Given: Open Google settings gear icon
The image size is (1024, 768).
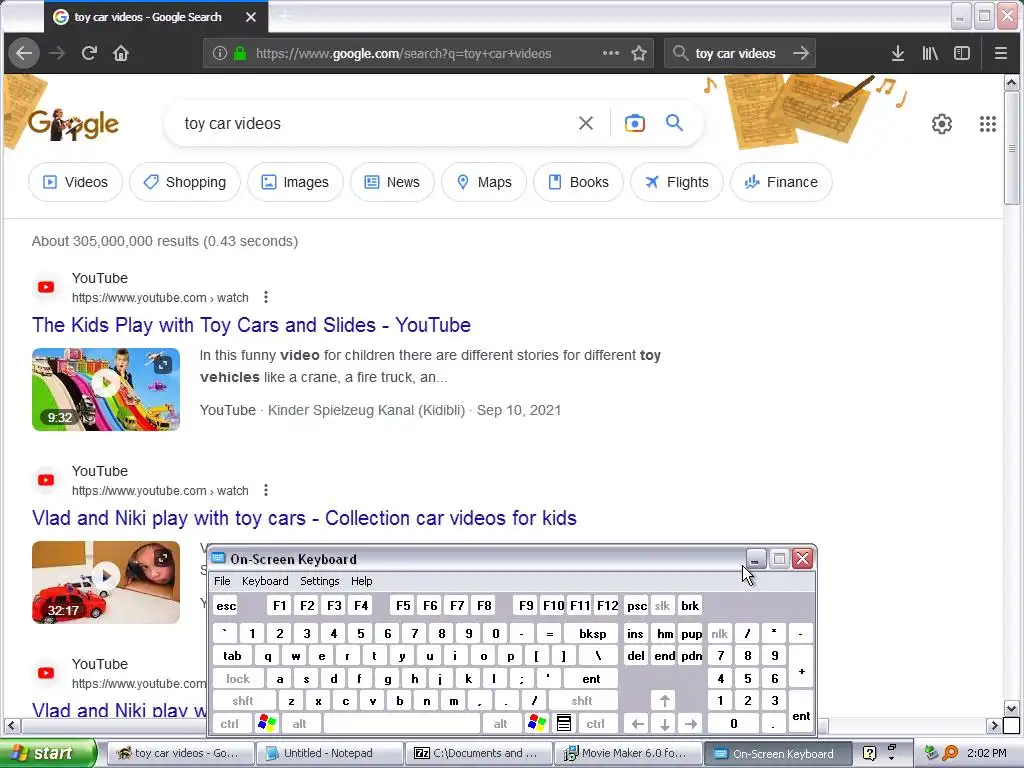Looking at the screenshot, I should pos(942,123).
